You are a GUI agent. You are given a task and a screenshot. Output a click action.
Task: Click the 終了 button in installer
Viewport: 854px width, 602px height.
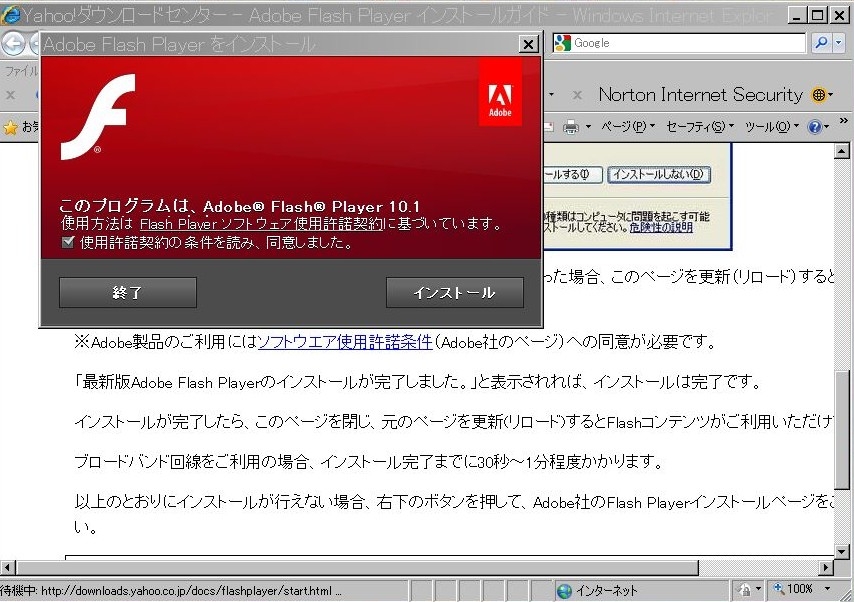click(x=128, y=293)
